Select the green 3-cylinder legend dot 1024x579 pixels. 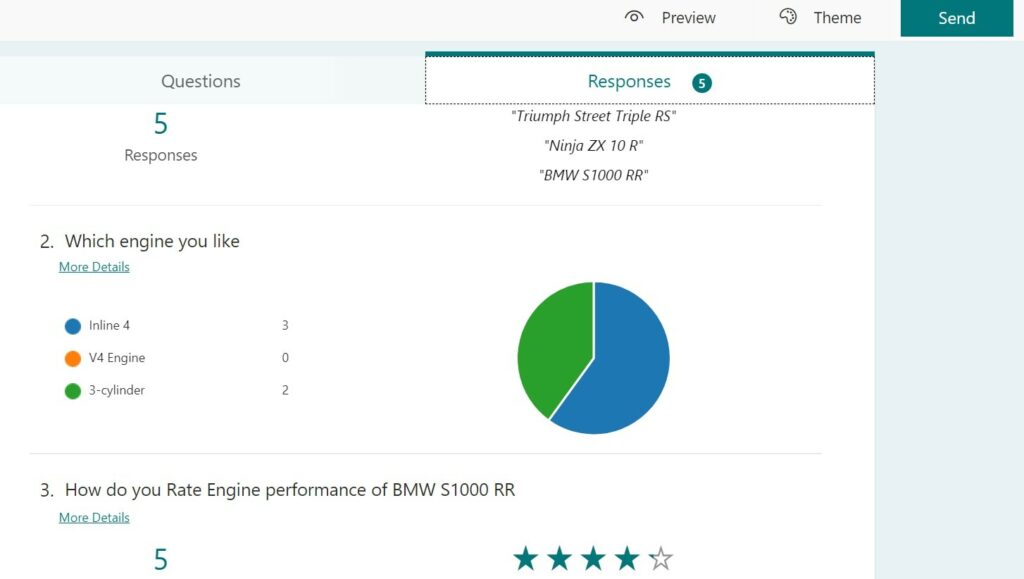(x=72, y=390)
